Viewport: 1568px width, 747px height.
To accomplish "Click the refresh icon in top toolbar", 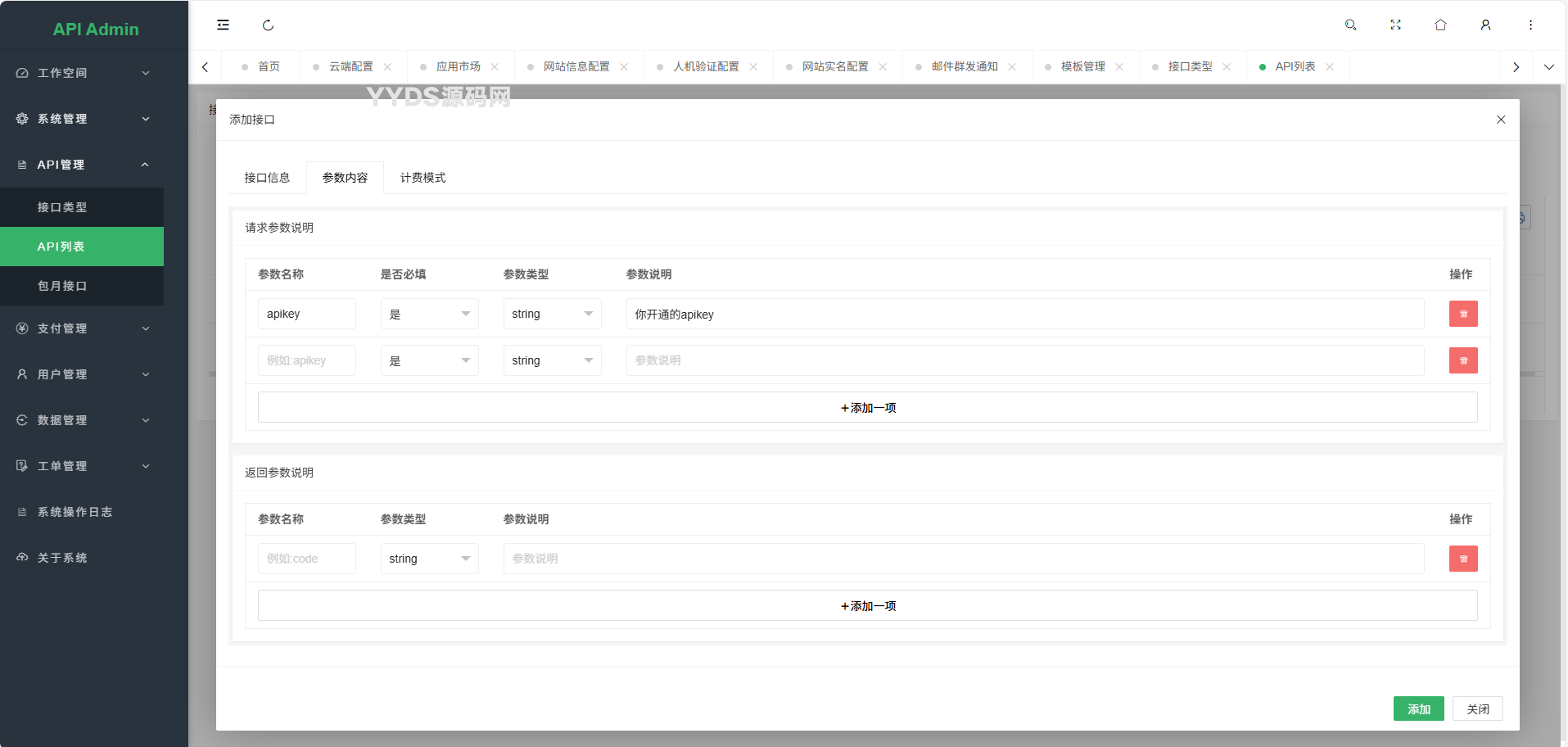I will 268,25.
